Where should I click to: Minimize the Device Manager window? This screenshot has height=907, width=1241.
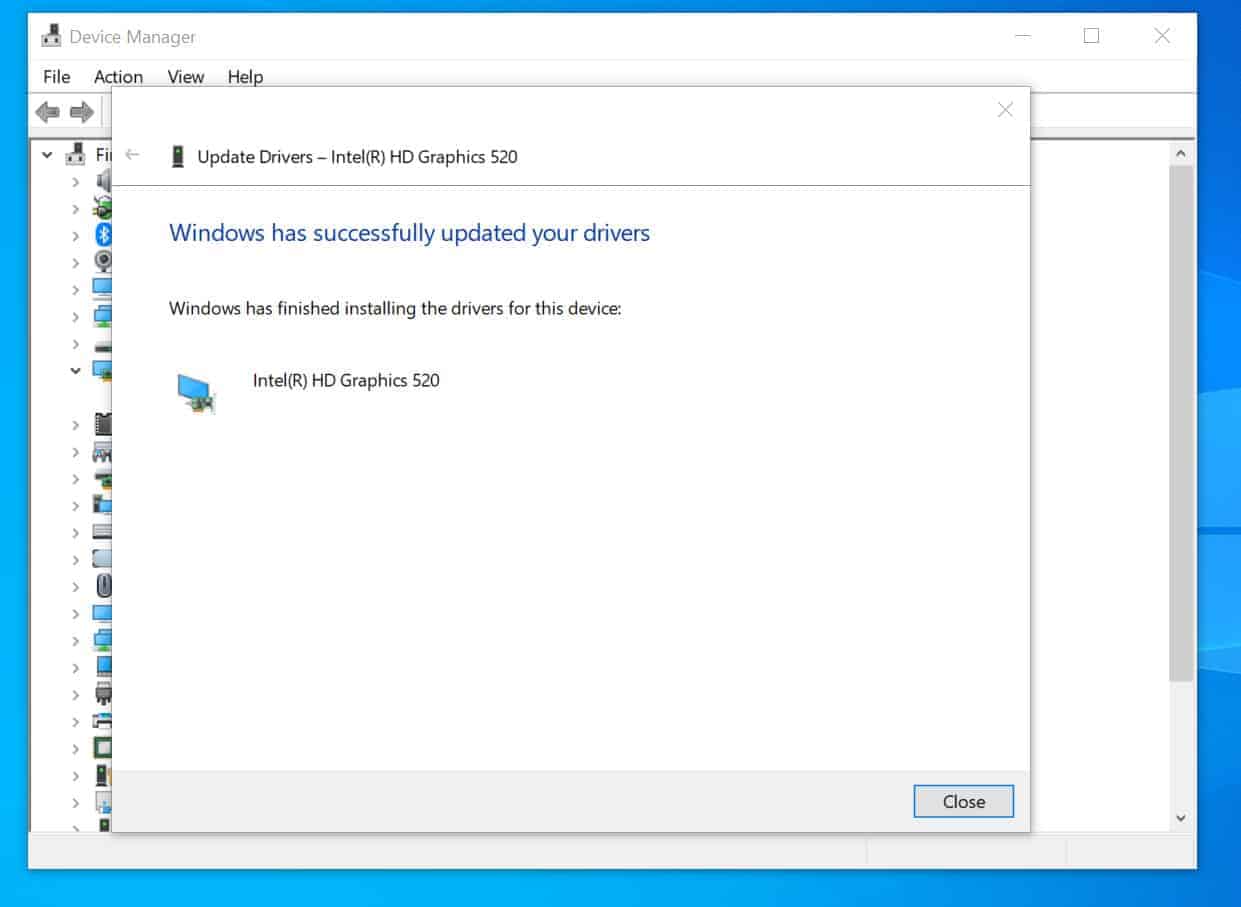click(1023, 36)
